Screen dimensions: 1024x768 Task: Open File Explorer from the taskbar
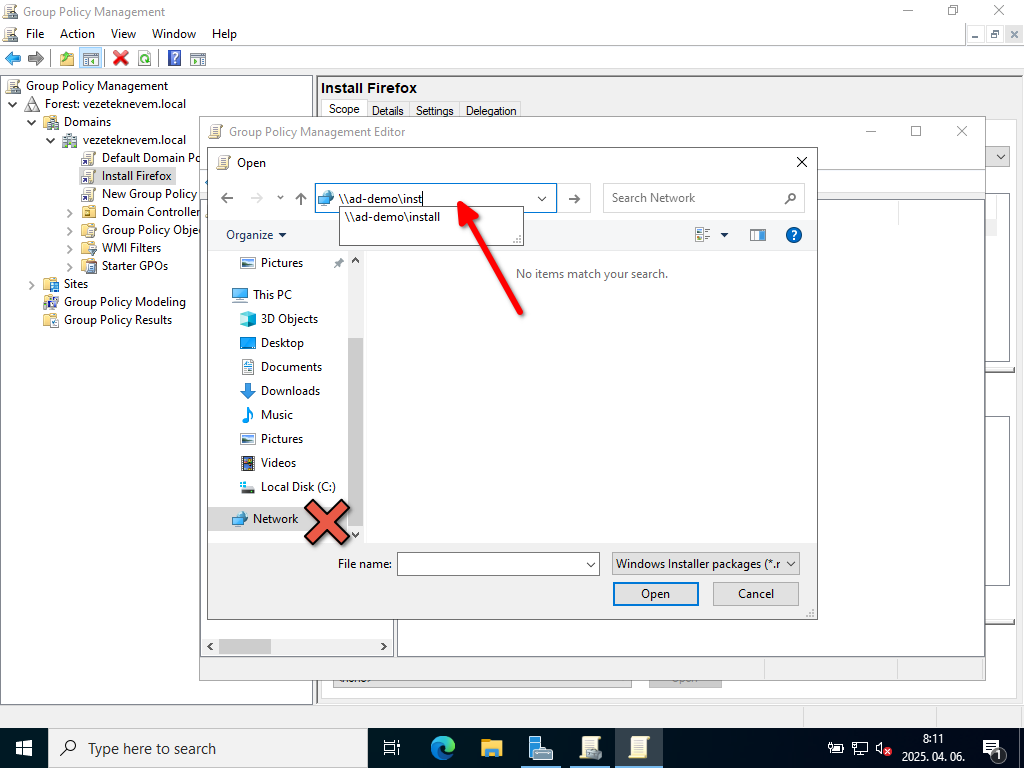pos(491,748)
